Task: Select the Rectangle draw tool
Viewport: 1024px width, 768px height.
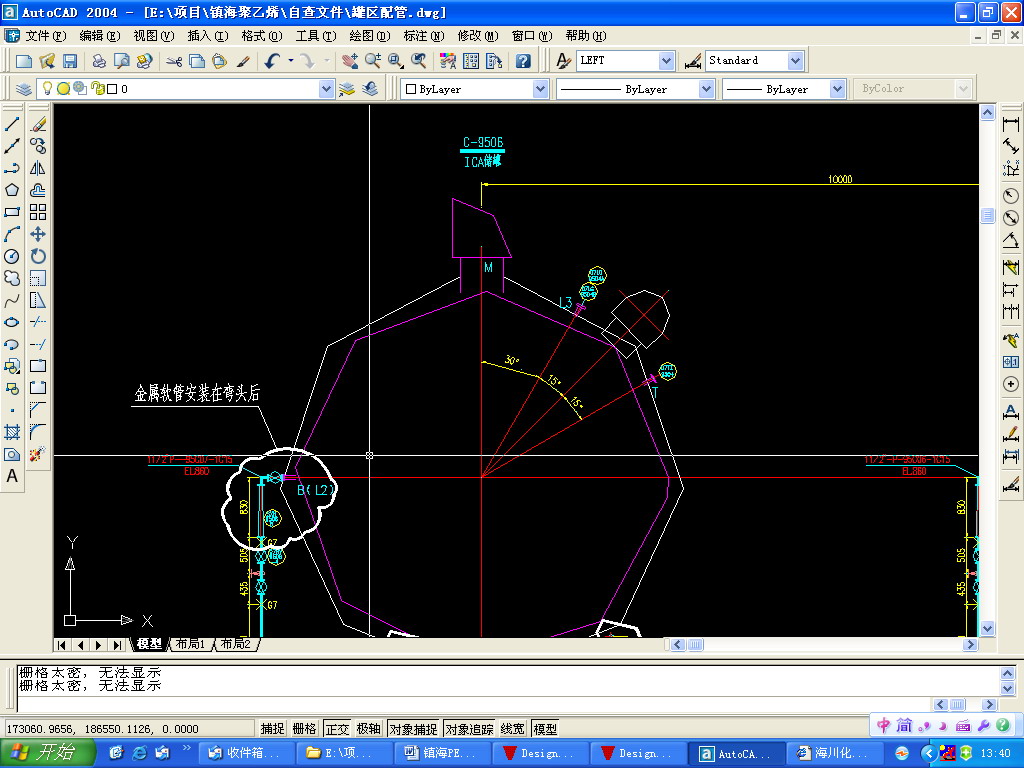Action: point(12,212)
